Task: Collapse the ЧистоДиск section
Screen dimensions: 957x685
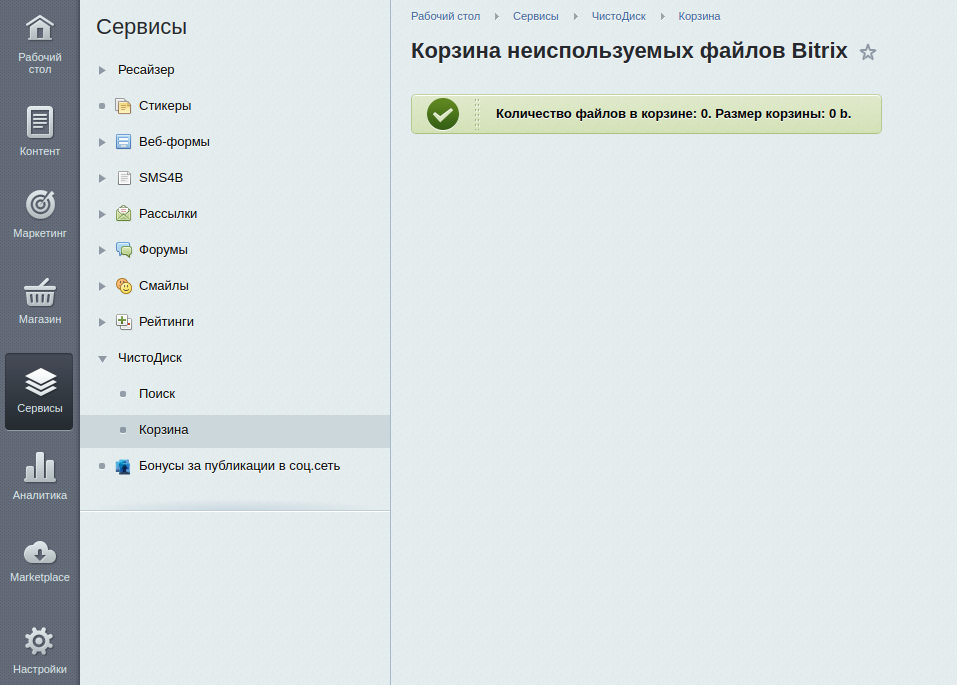Action: point(100,357)
